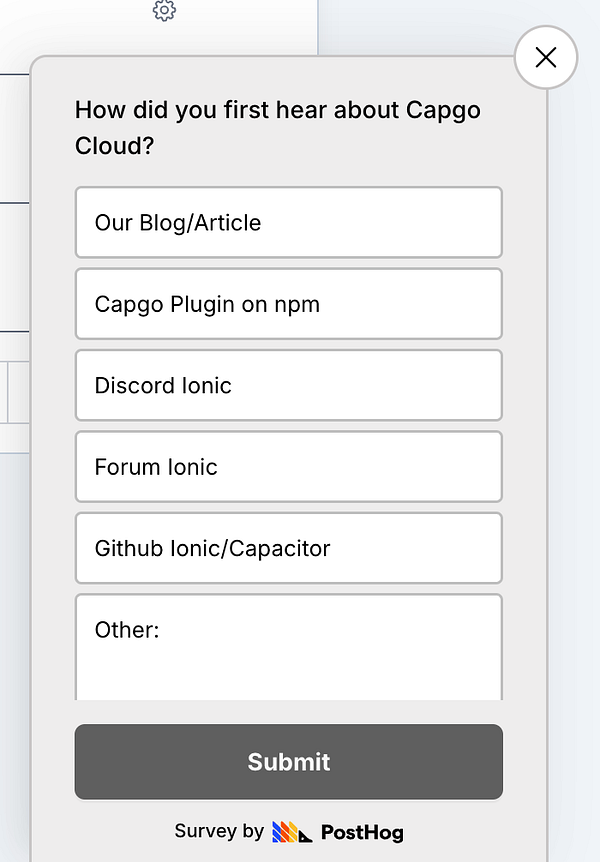Pick the Github Ionic/Capacitor choice
Screen dimensions: 600x862
point(288,547)
